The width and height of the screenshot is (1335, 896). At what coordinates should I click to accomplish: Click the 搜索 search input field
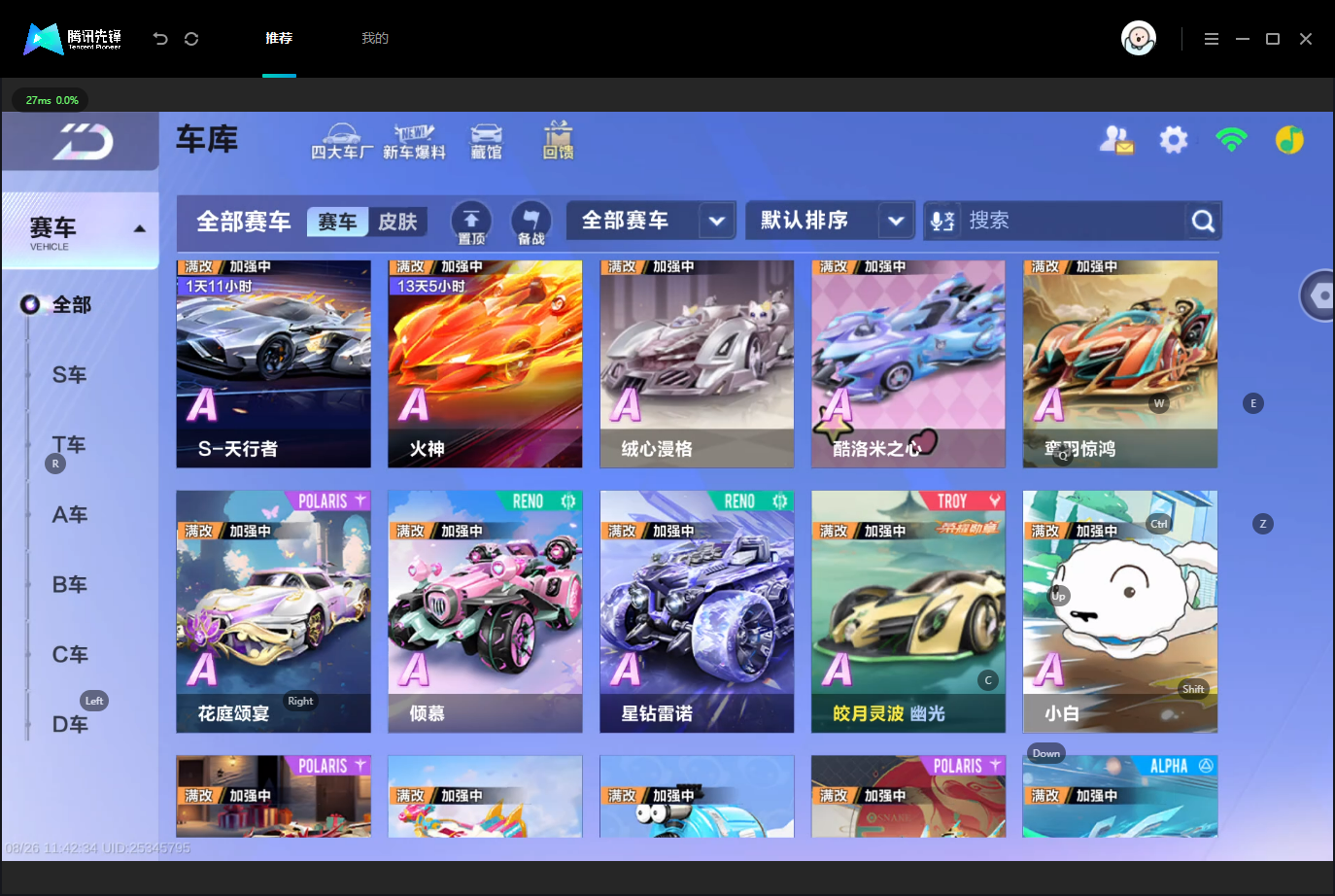(x=1073, y=221)
